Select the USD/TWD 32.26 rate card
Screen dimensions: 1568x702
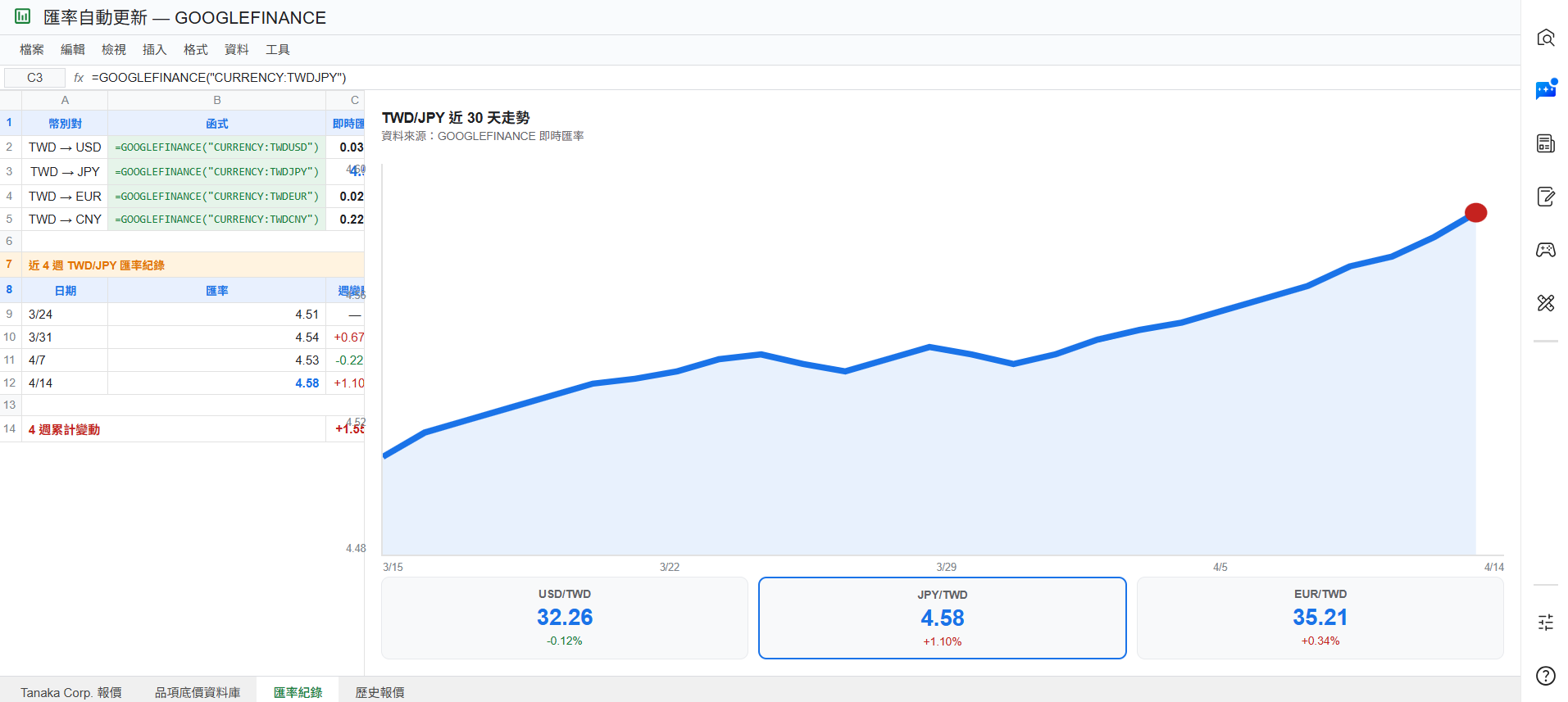[565, 618]
